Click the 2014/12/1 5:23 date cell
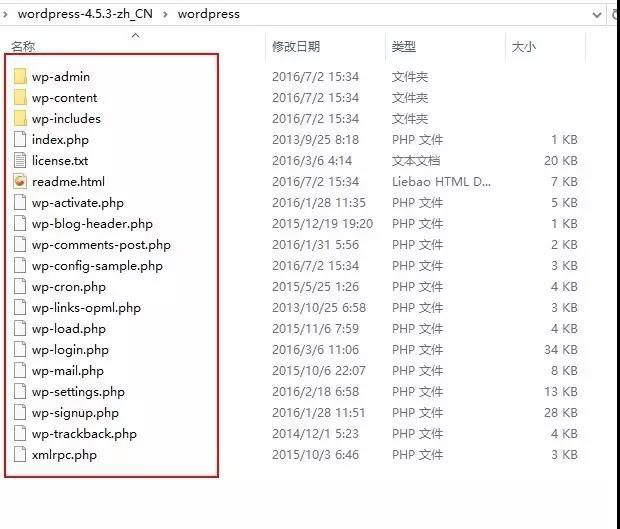 pyautogui.click(x=315, y=433)
